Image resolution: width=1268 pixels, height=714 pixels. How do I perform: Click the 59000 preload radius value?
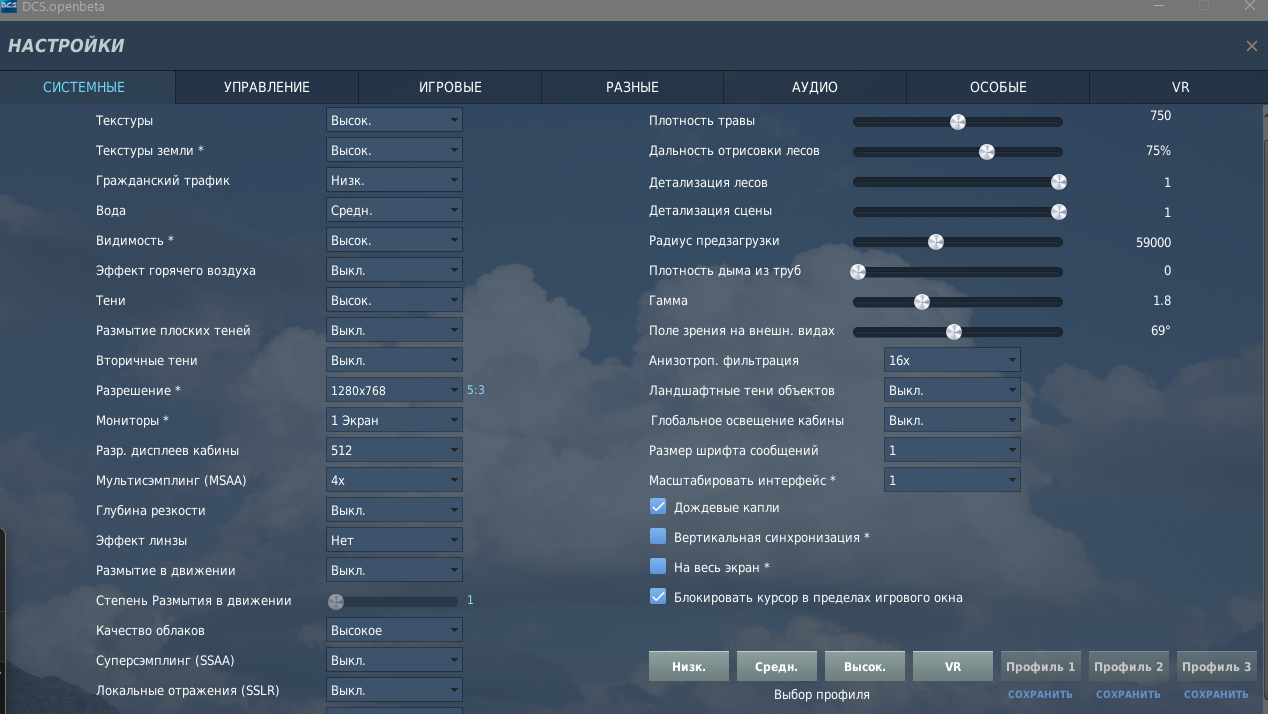point(1154,242)
